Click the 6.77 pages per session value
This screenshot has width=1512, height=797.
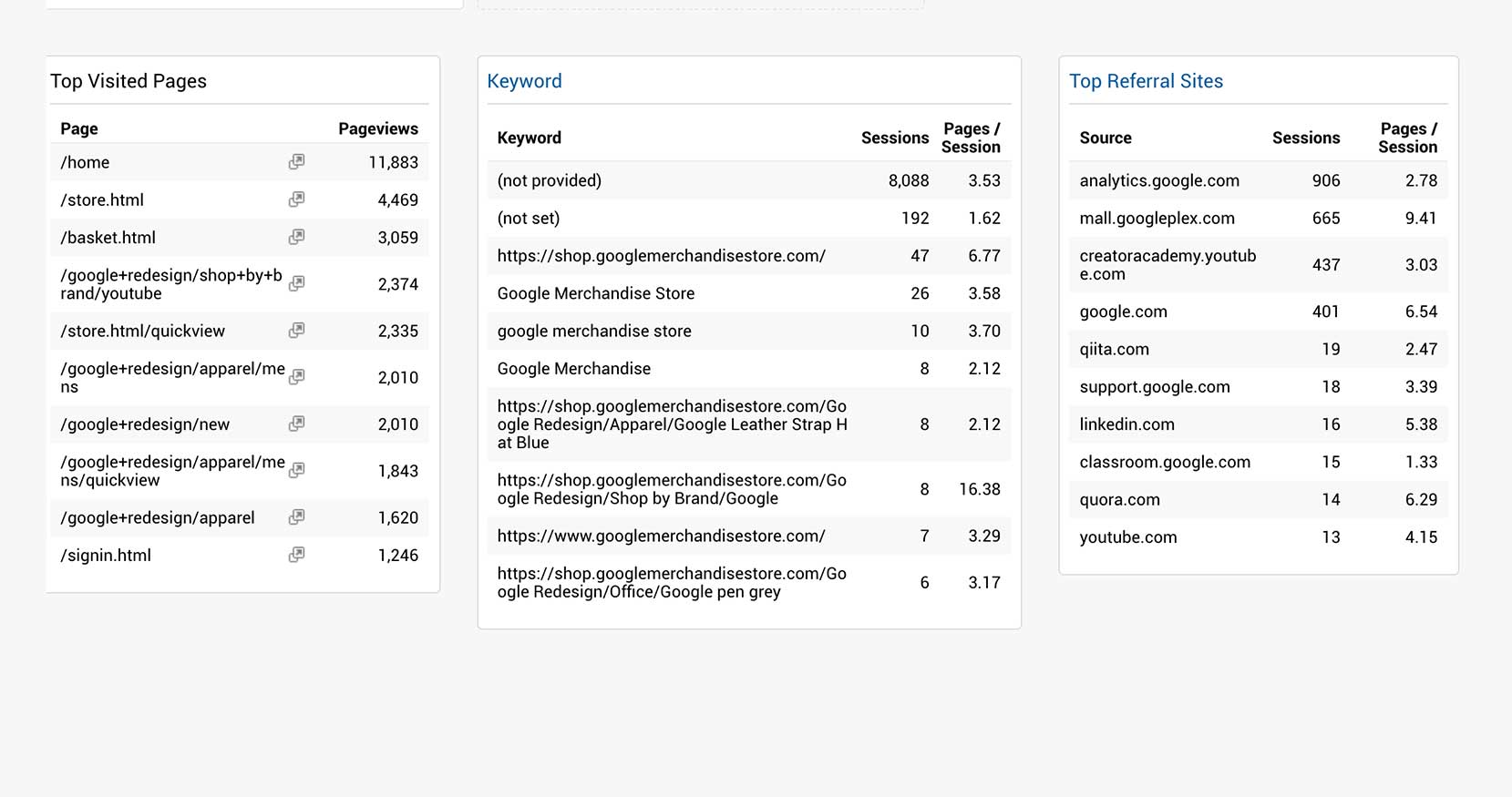(984, 256)
